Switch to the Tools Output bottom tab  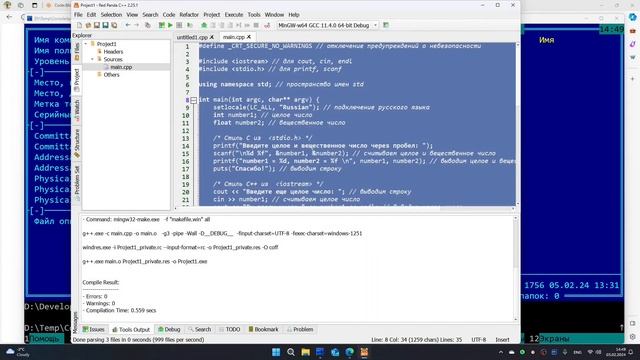point(131,329)
